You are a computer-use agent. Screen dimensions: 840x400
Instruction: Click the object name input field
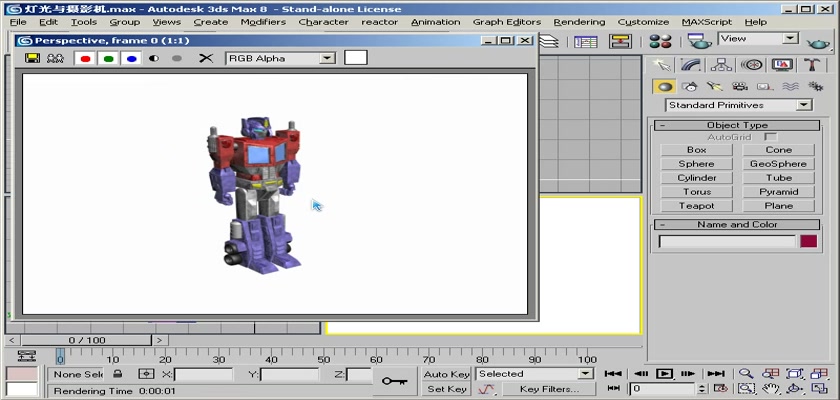[x=727, y=241]
